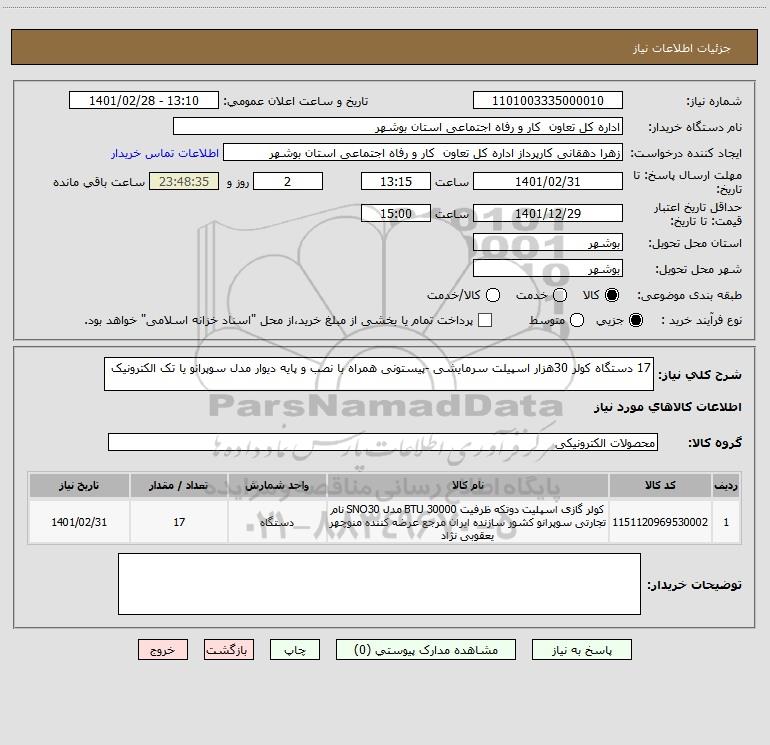This screenshot has height=745, width=770.
Task: Click the ردیف column header
Action: [x=726, y=486]
